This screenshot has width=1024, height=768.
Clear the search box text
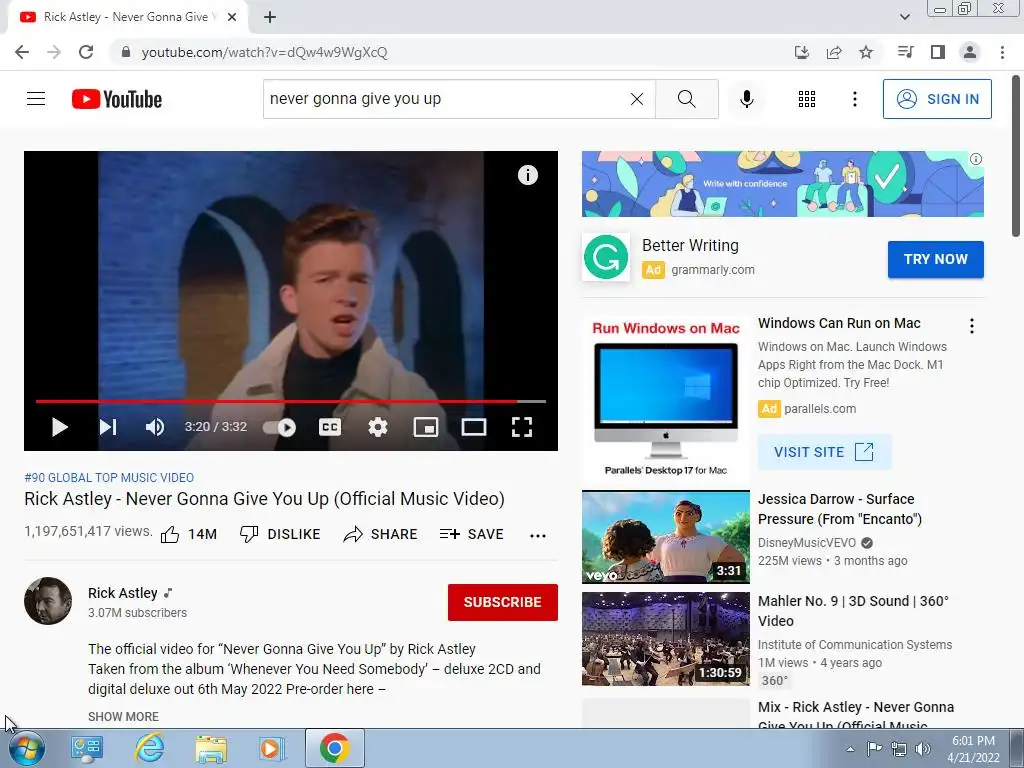(x=637, y=99)
